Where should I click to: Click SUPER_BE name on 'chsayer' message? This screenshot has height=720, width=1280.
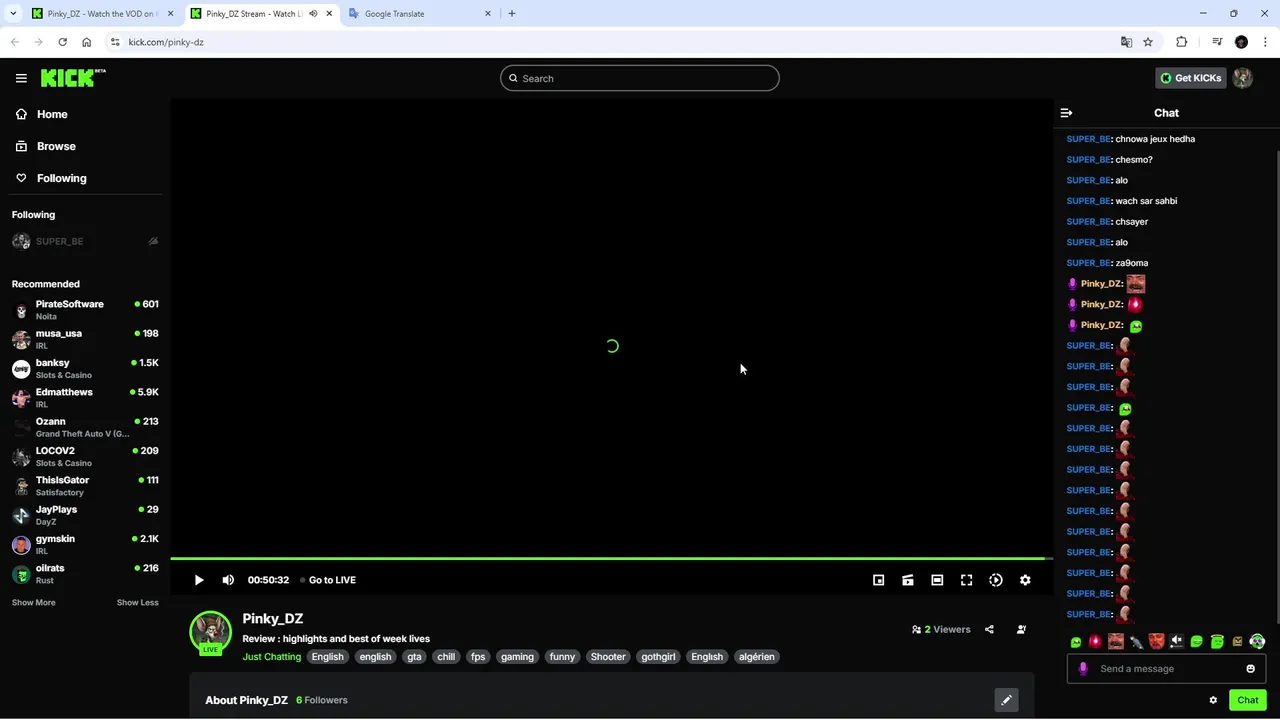click(1088, 222)
